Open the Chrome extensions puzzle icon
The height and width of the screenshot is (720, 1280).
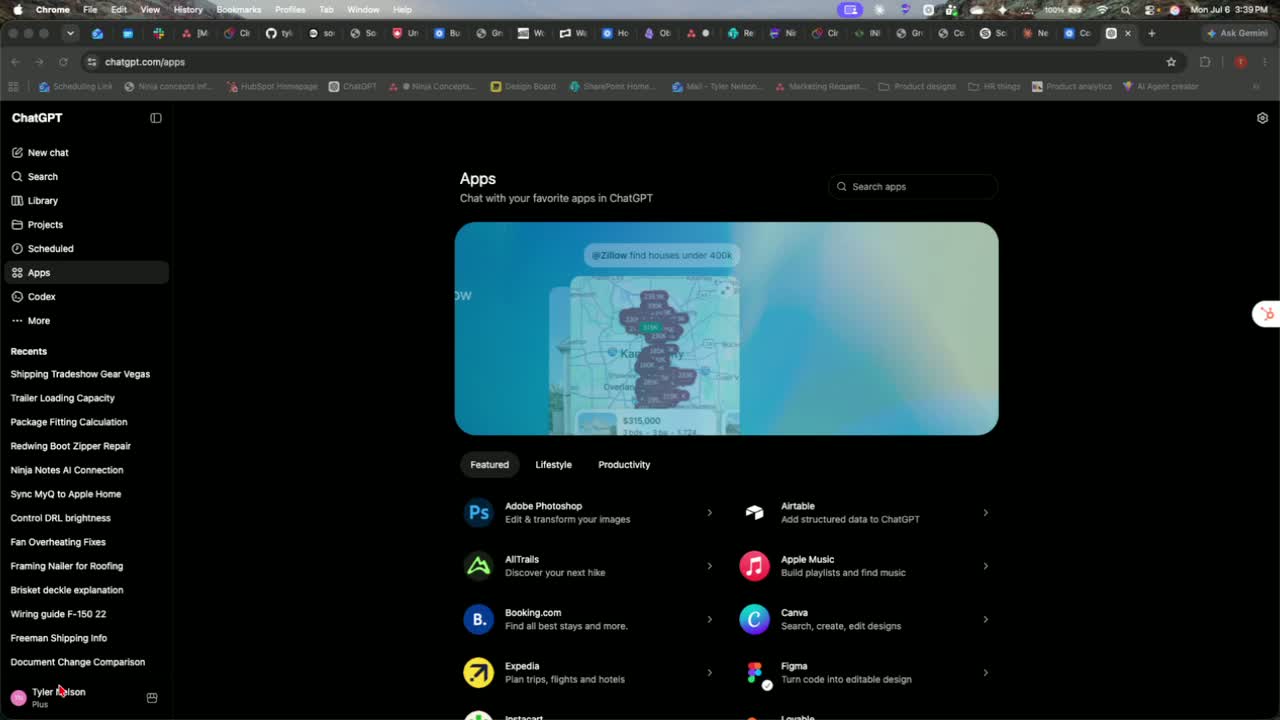[1205, 62]
